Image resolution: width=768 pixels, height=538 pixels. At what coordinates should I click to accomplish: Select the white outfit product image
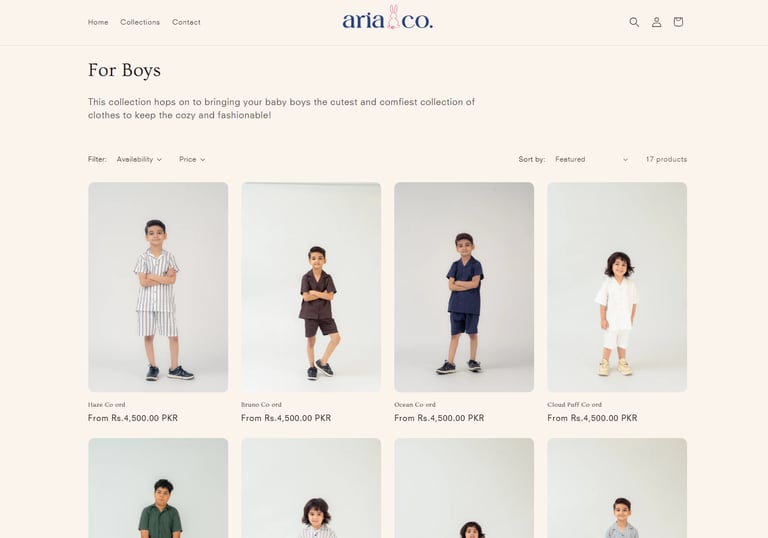coord(617,287)
